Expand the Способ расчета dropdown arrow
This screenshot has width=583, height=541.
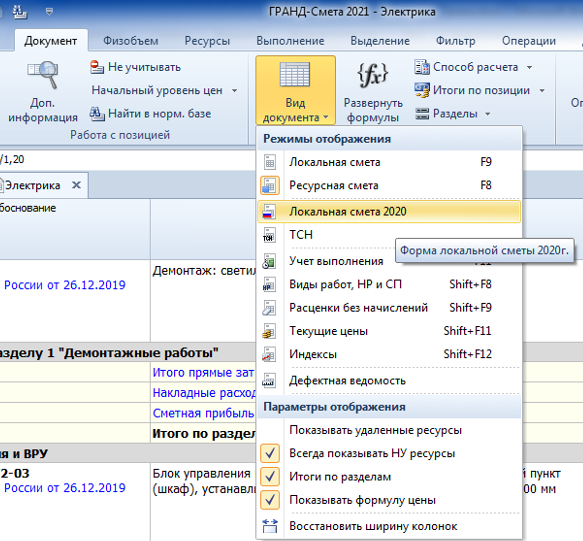[529, 67]
